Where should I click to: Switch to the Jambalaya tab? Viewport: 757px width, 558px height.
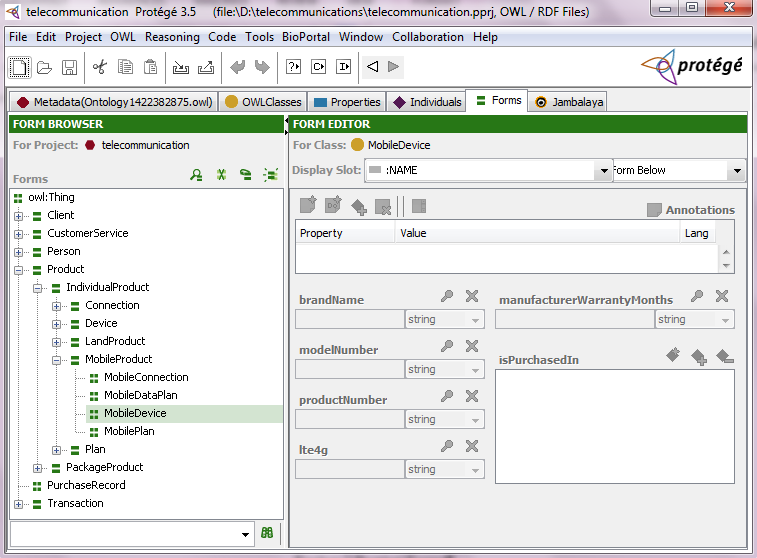569,102
